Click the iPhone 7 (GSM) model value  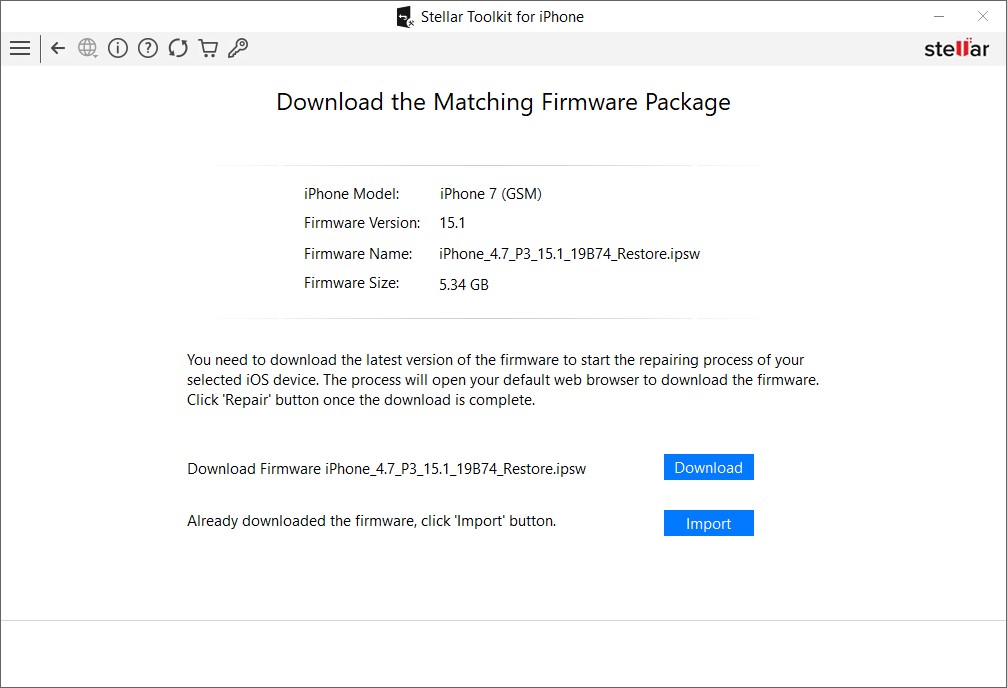(491, 194)
